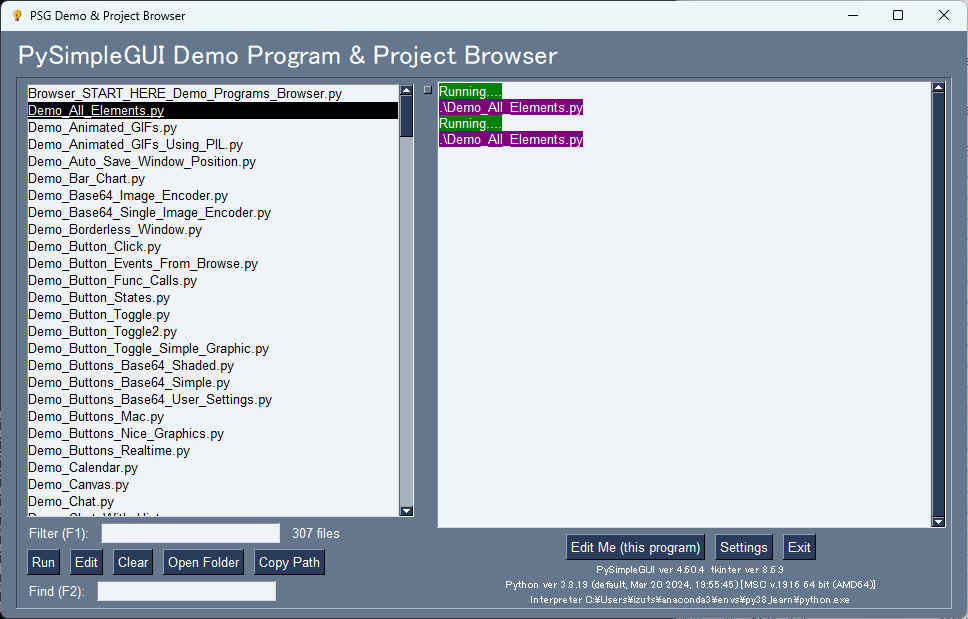Clear the current filter
This screenshot has width=968, height=619.
pos(132,561)
